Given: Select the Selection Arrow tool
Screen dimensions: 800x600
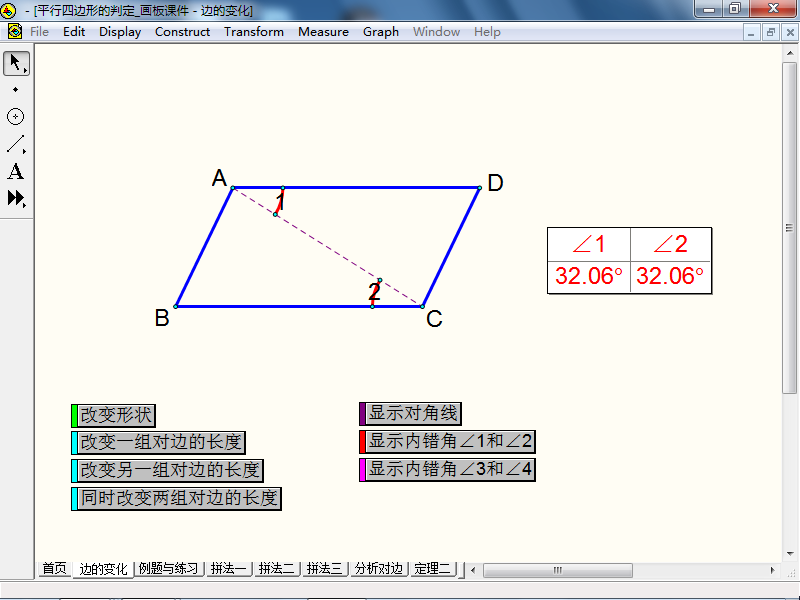Looking at the screenshot, I should 16,63.
